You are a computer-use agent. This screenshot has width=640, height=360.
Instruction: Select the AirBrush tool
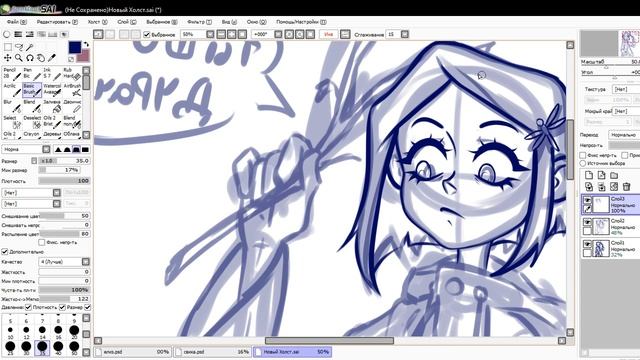[x=72, y=90]
